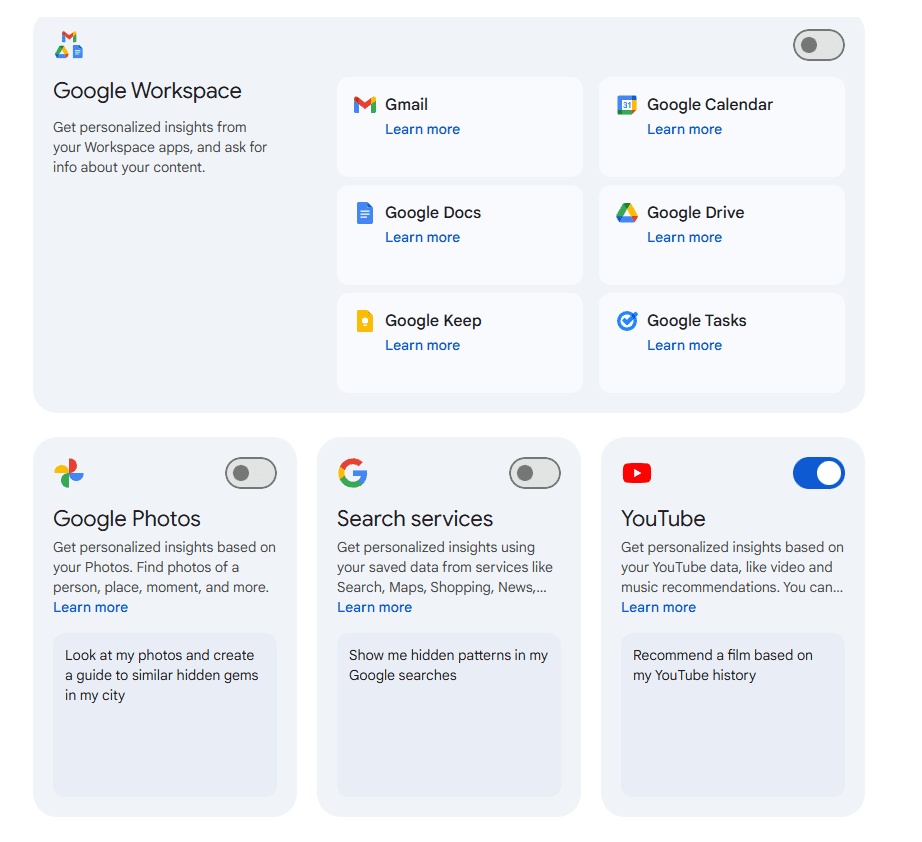The image size is (922, 842).
Task: Click the Google Drive icon
Action: coord(627,213)
